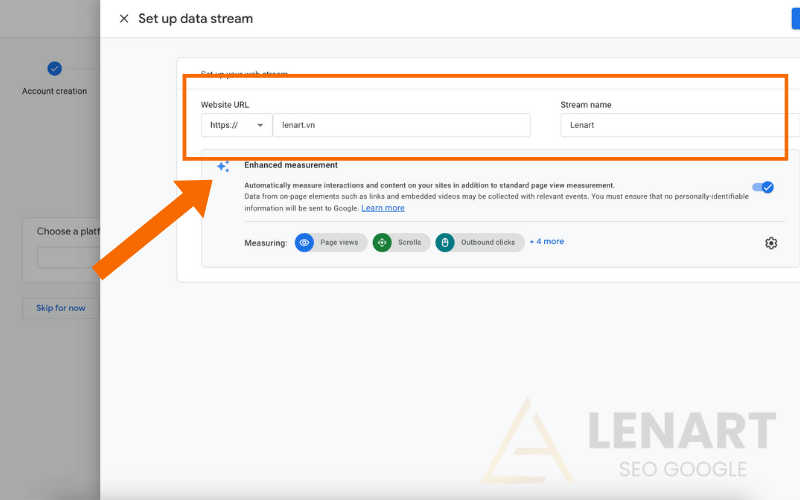Click the Website URL field with lenart.vn
800x500 pixels.
(x=402, y=125)
